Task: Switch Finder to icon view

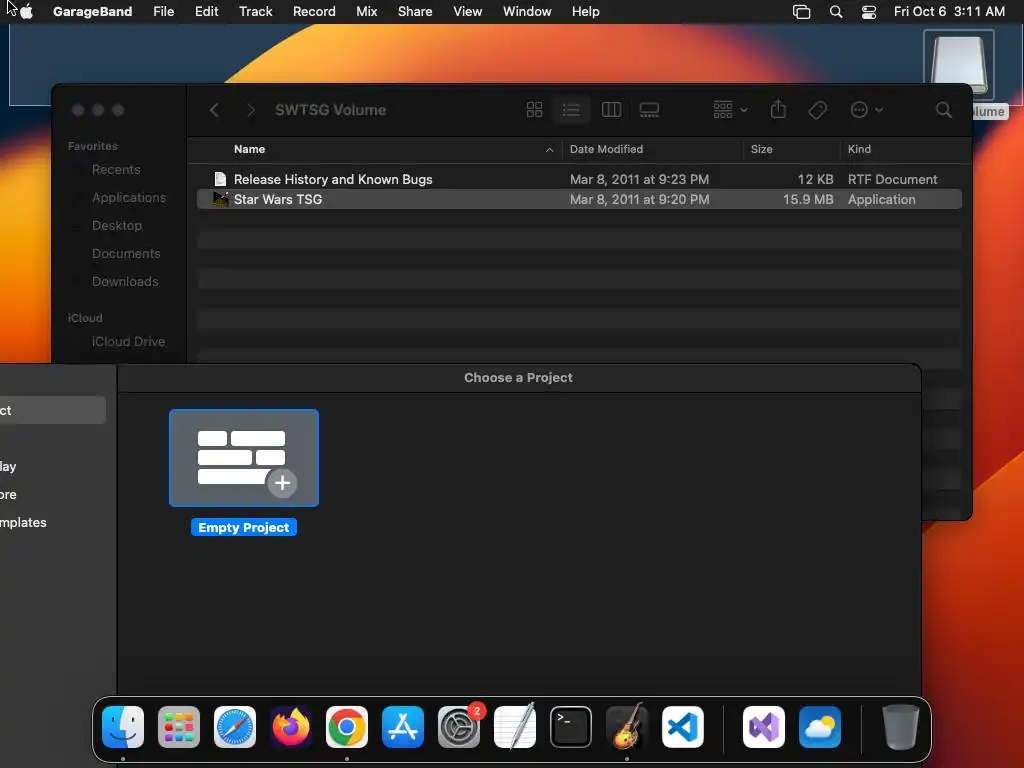Action: [x=534, y=110]
